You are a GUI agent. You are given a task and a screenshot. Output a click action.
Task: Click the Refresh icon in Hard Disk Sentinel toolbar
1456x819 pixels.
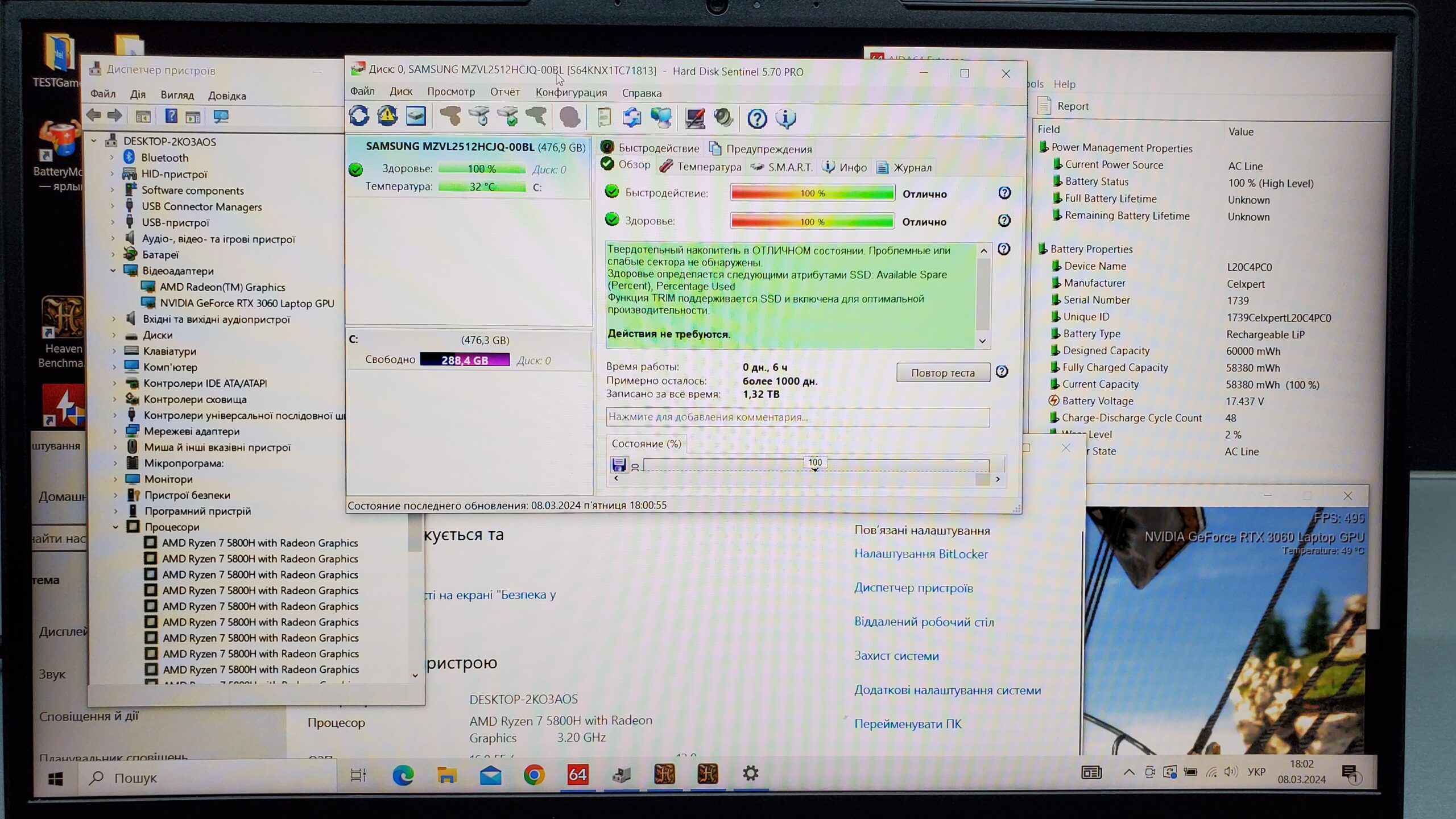(x=359, y=117)
